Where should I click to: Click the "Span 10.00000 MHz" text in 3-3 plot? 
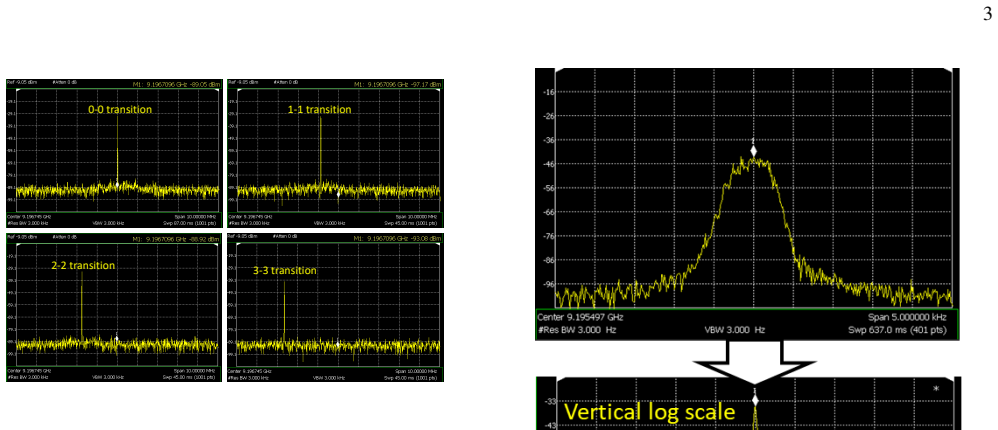tap(418, 370)
